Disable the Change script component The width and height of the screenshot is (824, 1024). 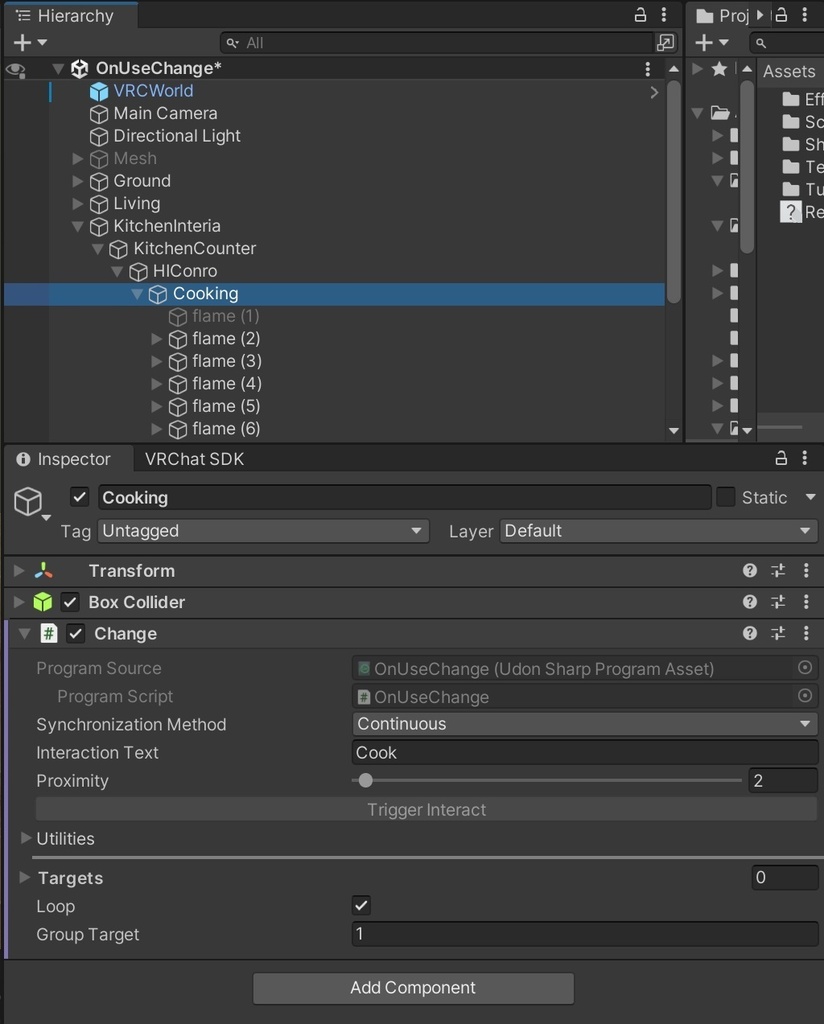[x=76, y=633]
